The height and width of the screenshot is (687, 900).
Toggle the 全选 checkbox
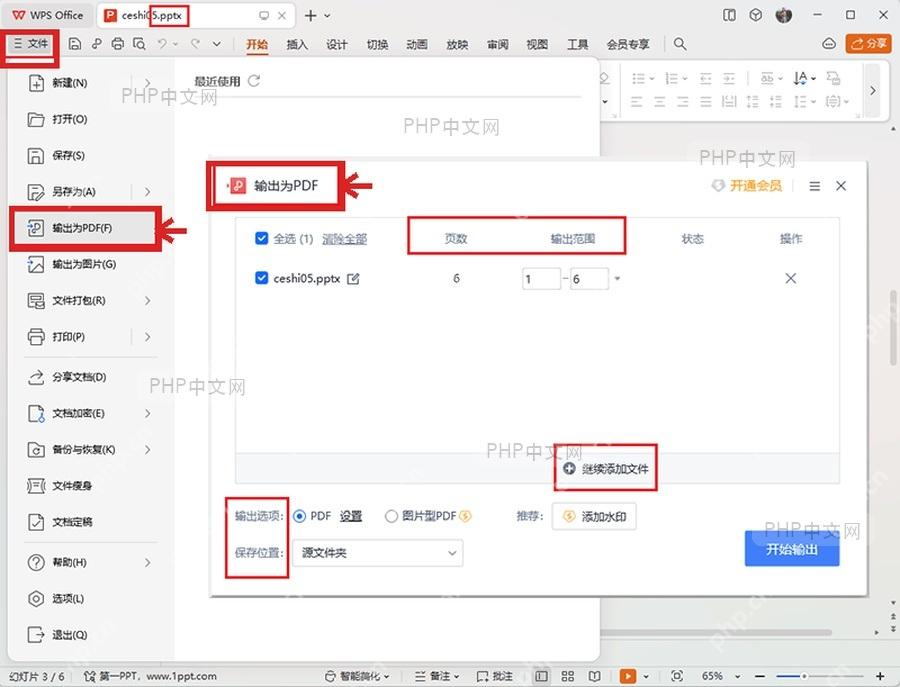261,238
